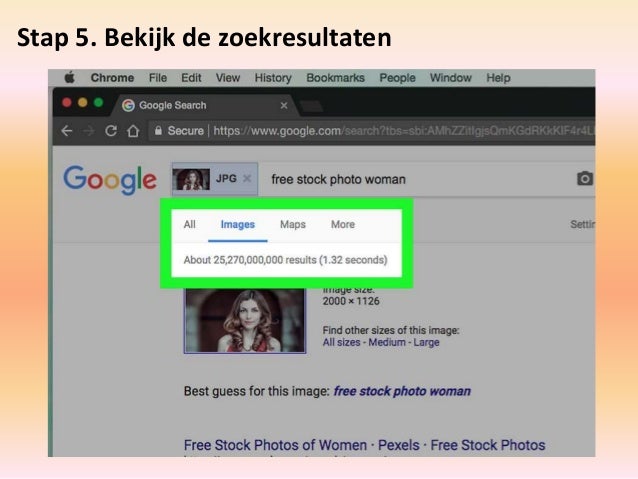Click the browser forward arrow
The height and width of the screenshot is (479, 638).
[x=89, y=131]
